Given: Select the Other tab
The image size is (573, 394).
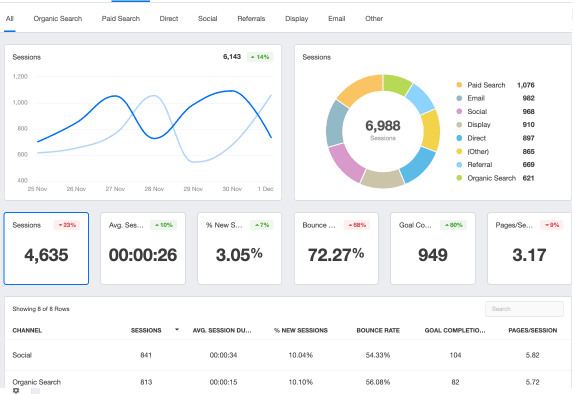Looking at the screenshot, I should (x=374, y=19).
